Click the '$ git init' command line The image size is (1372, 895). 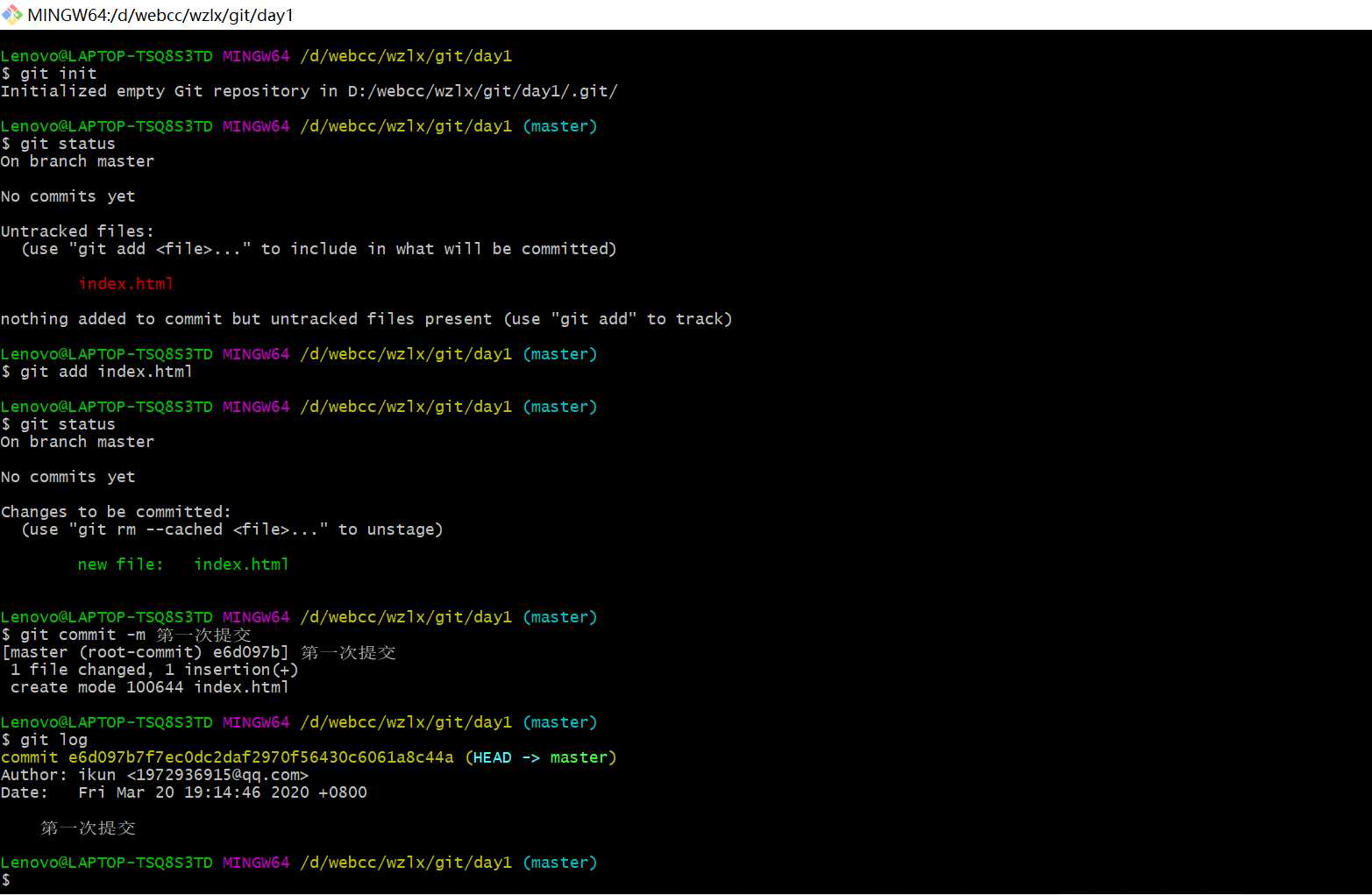(49, 74)
